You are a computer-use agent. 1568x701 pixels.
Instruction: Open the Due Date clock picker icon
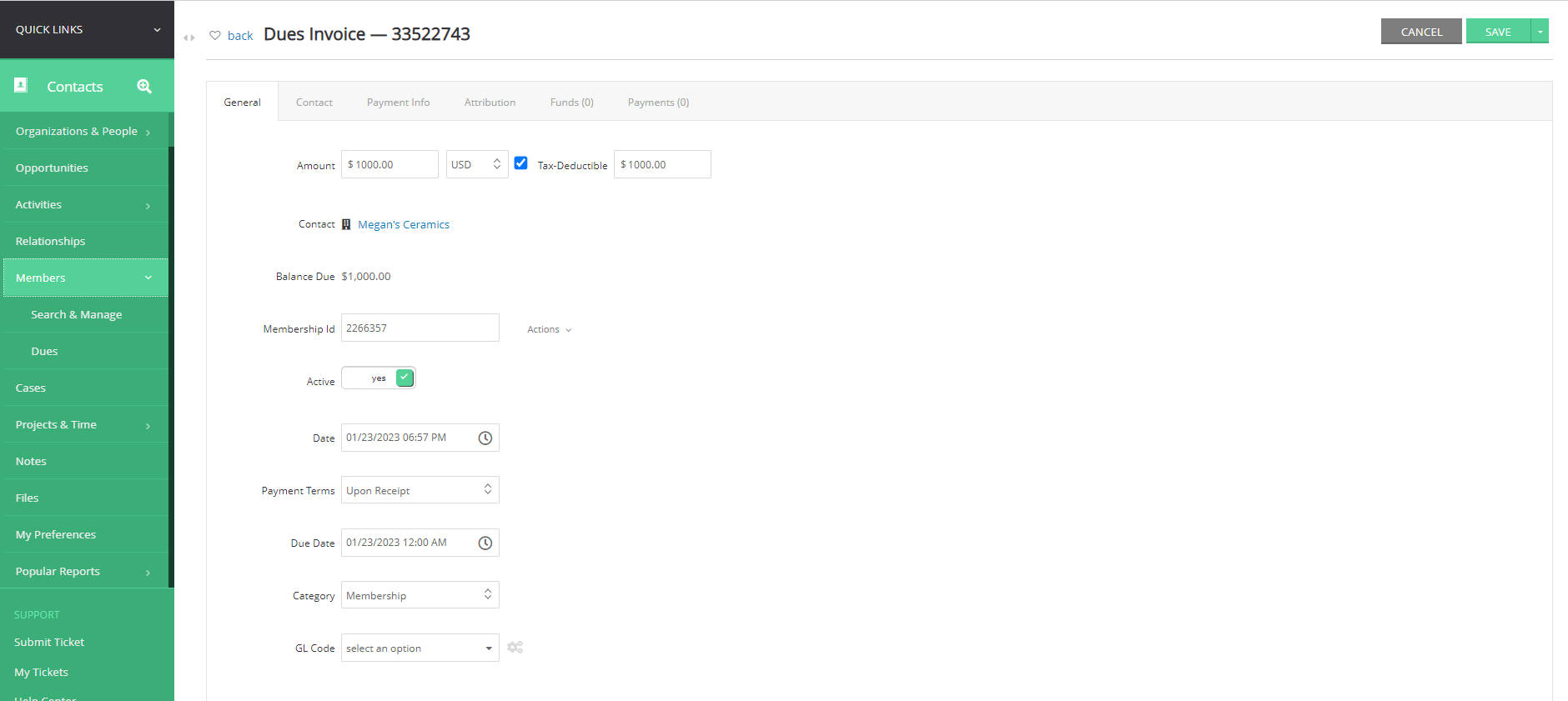click(485, 543)
